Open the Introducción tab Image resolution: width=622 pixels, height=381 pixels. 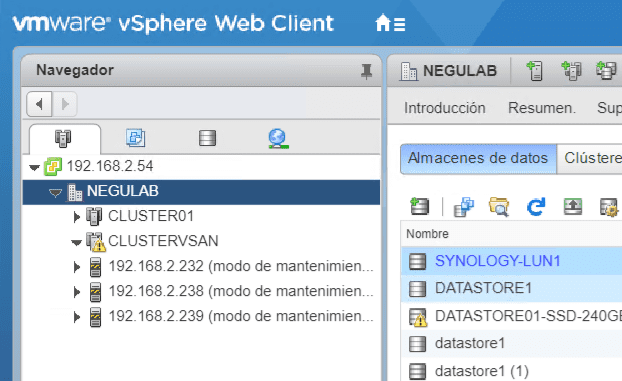[x=445, y=108]
